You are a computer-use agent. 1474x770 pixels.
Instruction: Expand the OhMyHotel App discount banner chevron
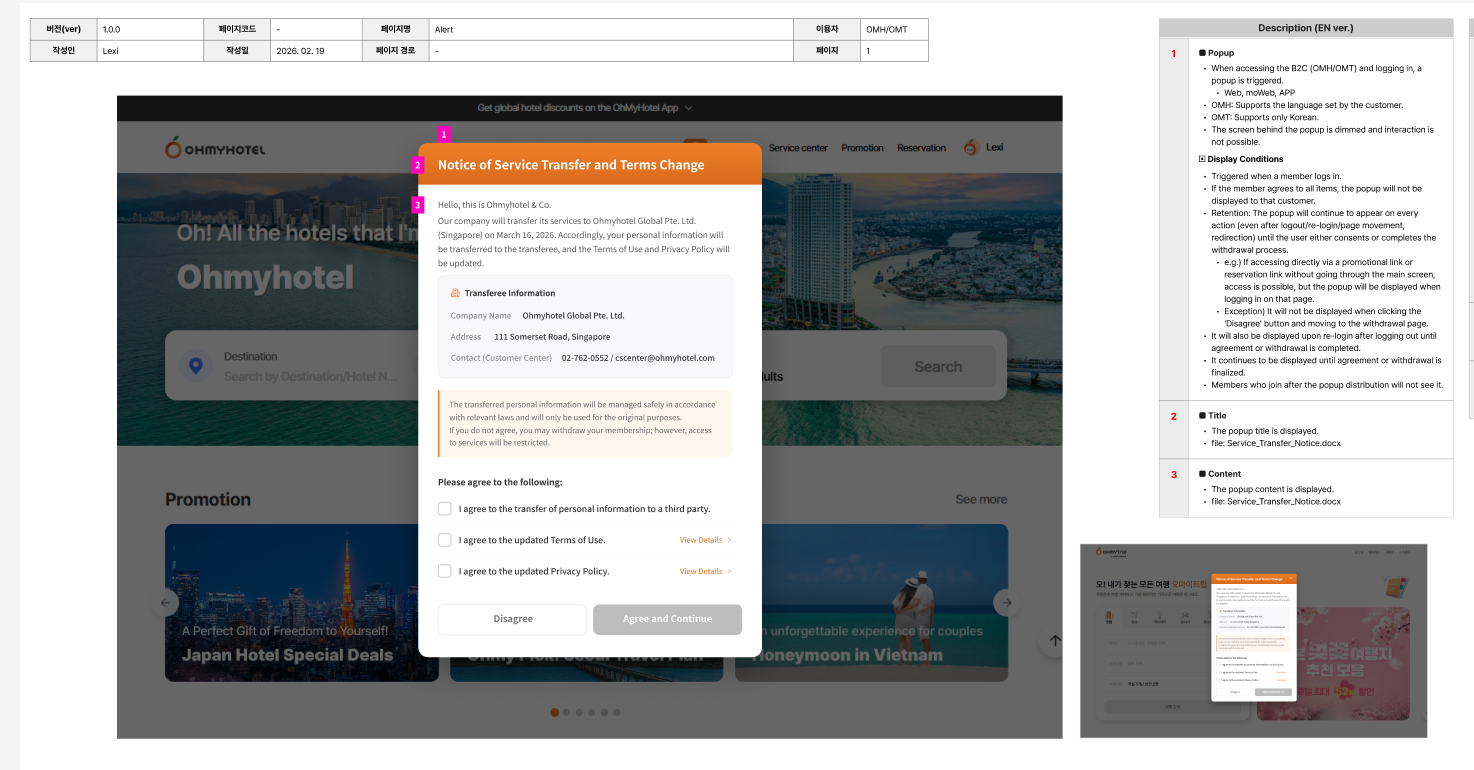coord(689,108)
